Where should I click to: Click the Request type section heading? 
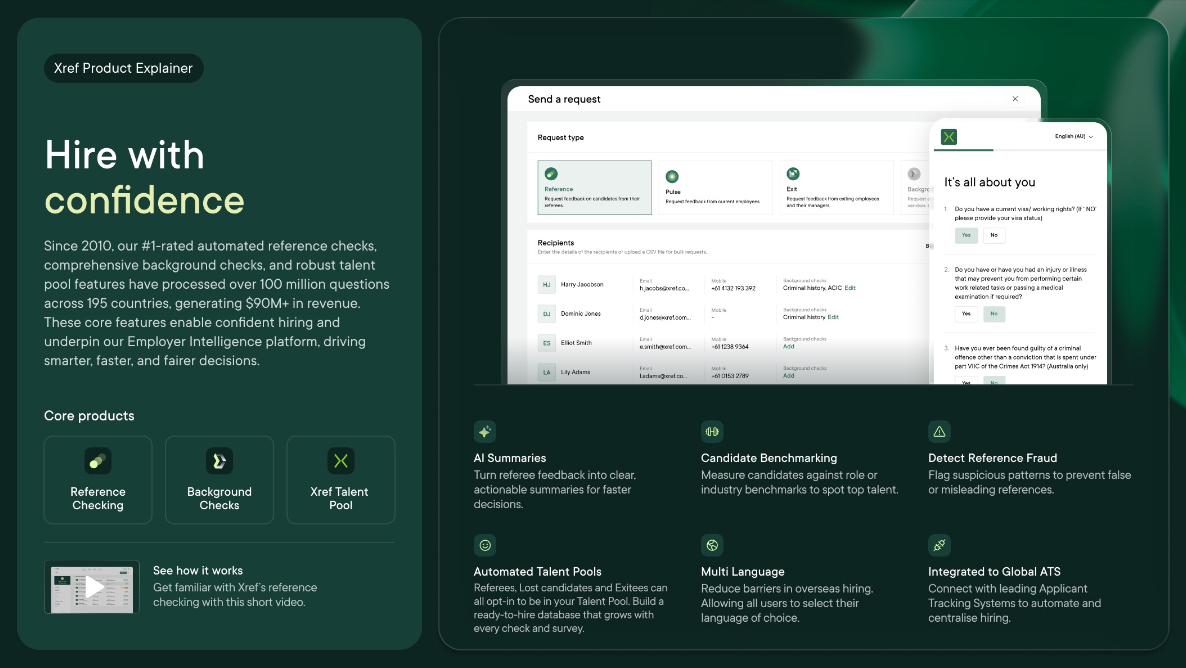pyautogui.click(x=560, y=138)
